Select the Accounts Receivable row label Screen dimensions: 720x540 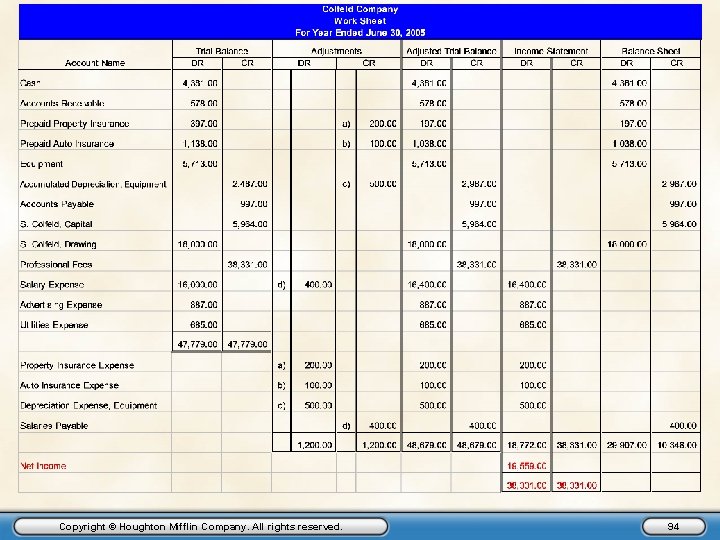(62, 103)
